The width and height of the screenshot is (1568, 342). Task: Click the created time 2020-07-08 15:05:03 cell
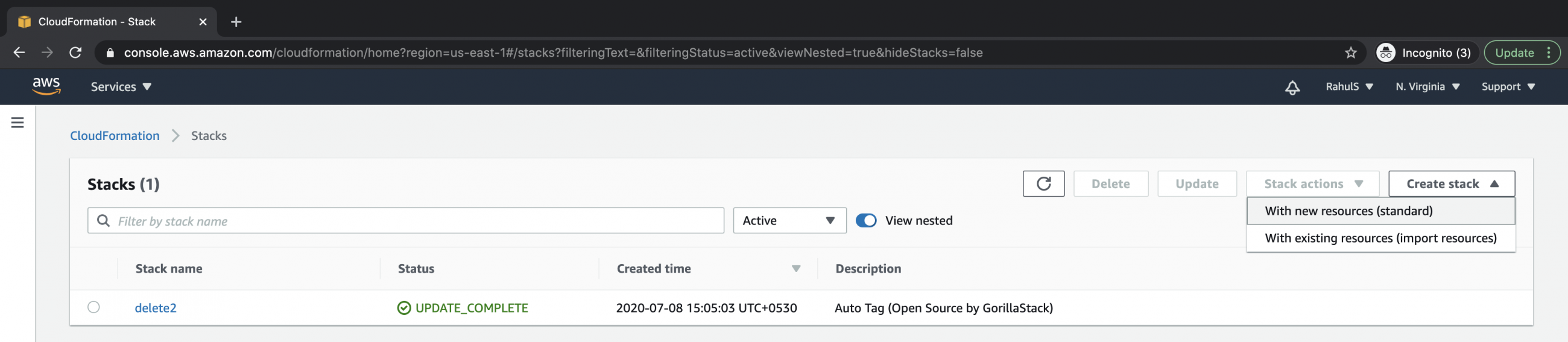click(706, 308)
